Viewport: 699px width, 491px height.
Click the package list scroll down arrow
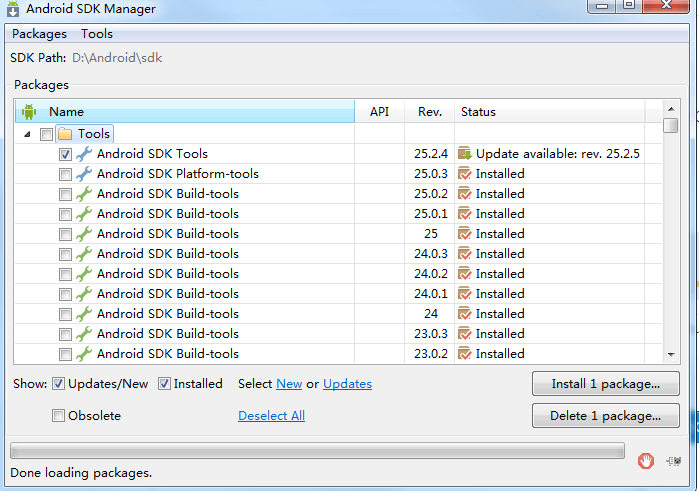(x=671, y=355)
